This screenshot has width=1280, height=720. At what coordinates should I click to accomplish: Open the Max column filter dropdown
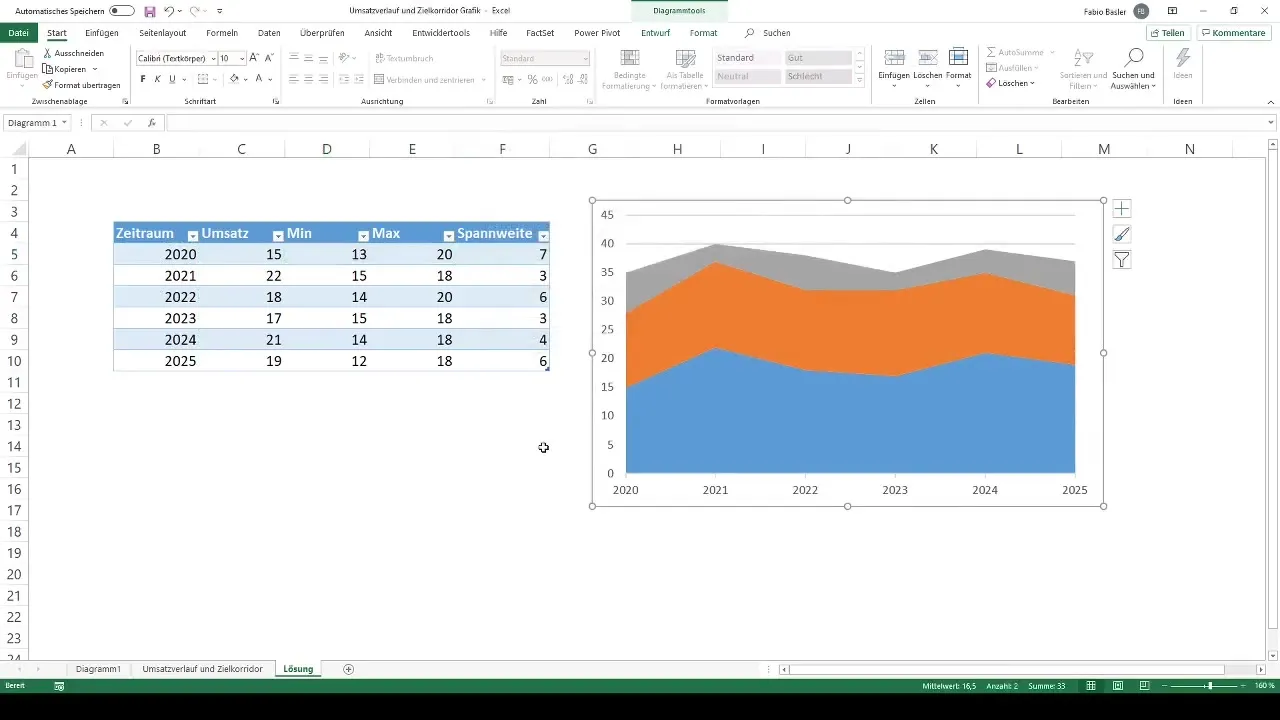(449, 236)
